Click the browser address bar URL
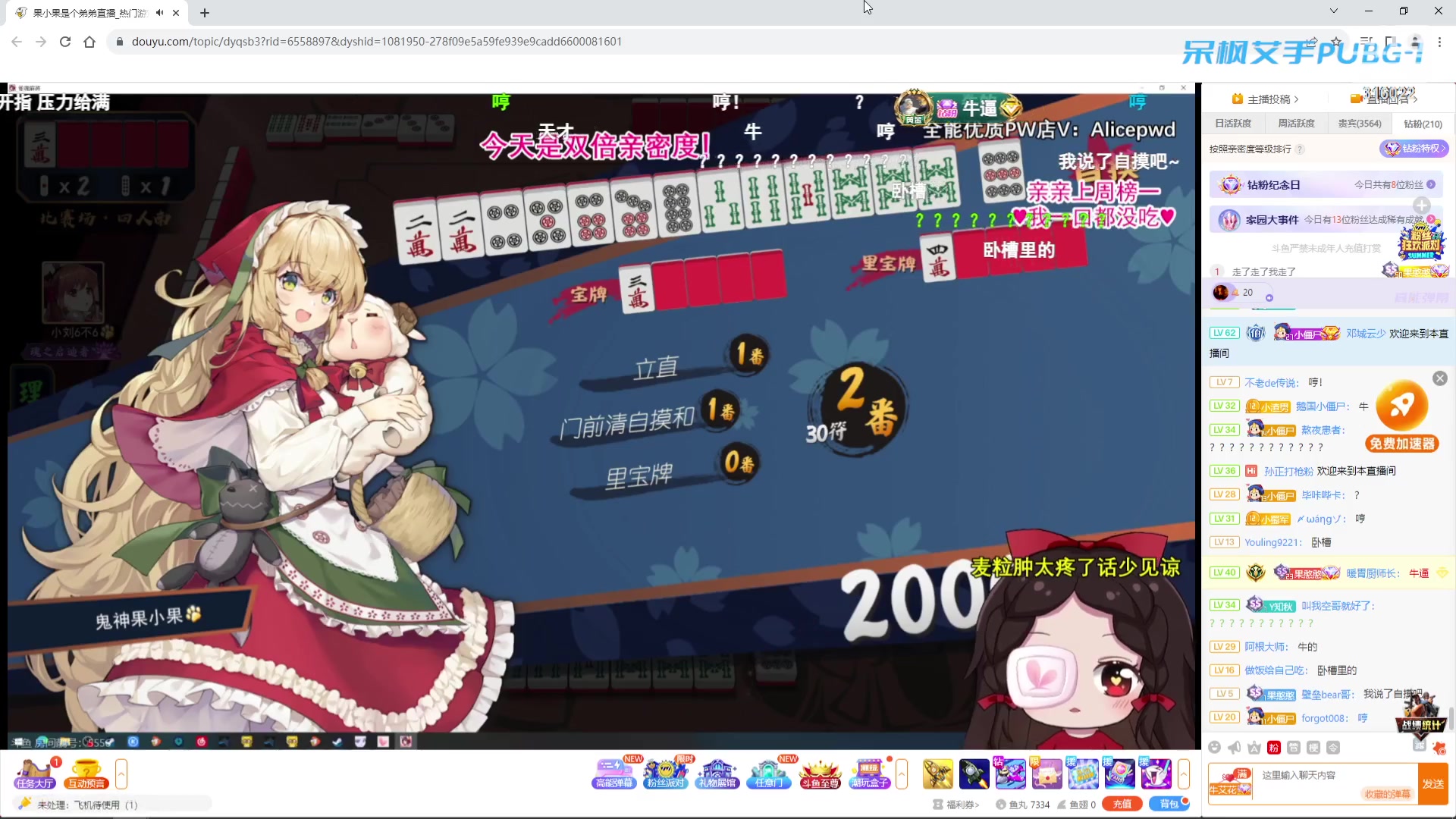The image size is (1456, 819). pyautogui.click(x=377, y=42)
